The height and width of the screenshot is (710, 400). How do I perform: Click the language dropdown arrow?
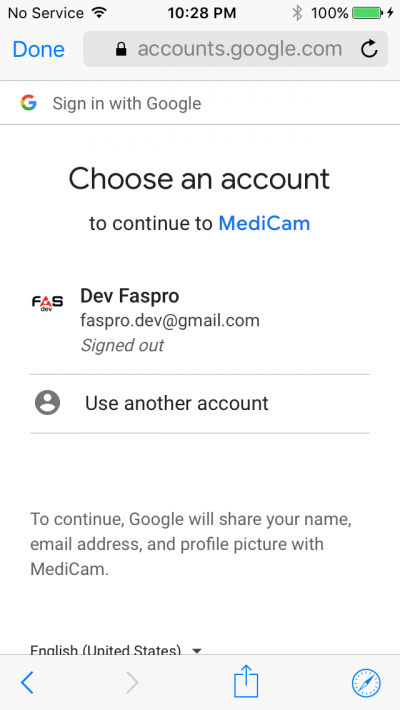pos(197,651)
